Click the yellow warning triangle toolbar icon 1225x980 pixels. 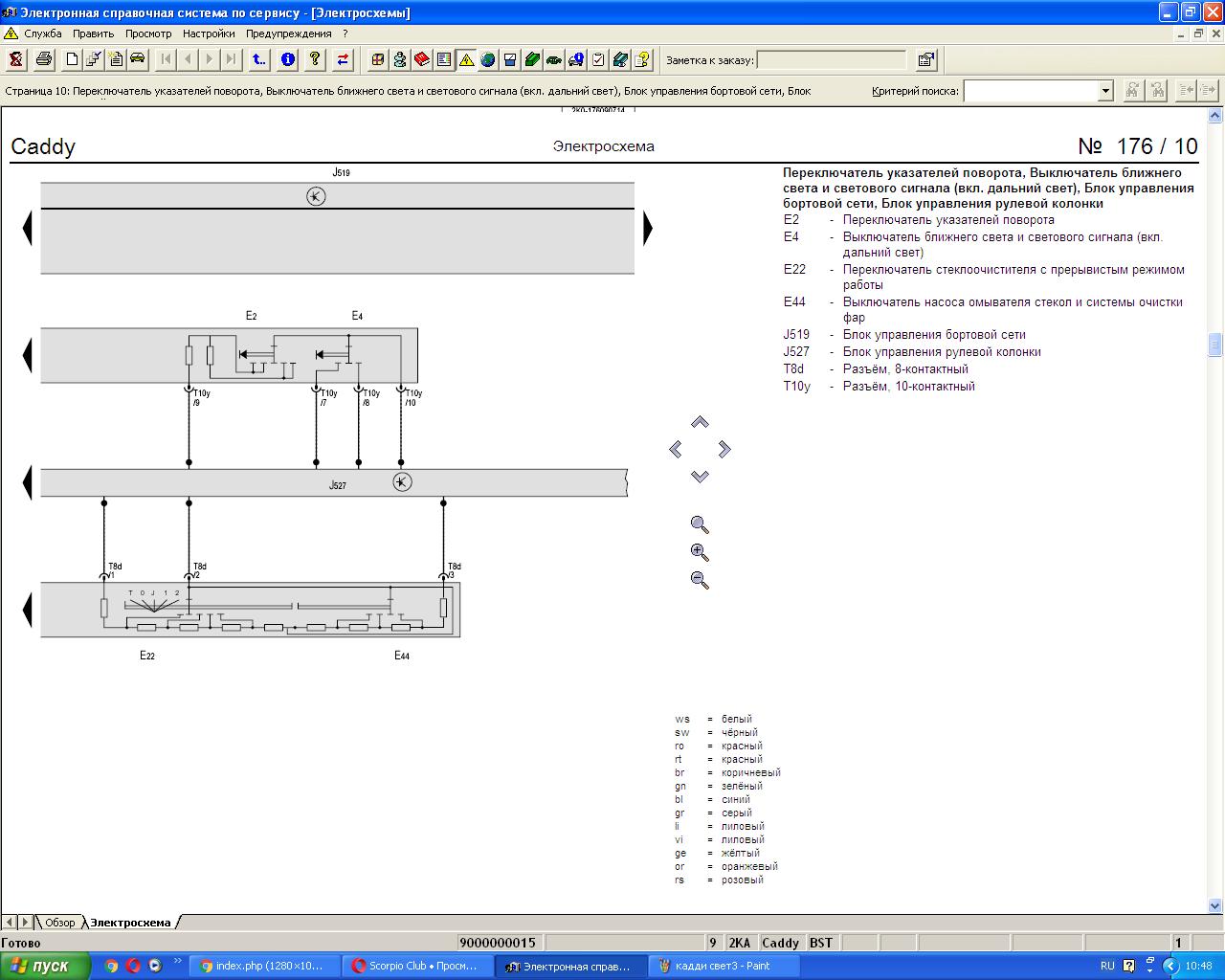coord(466,59)
